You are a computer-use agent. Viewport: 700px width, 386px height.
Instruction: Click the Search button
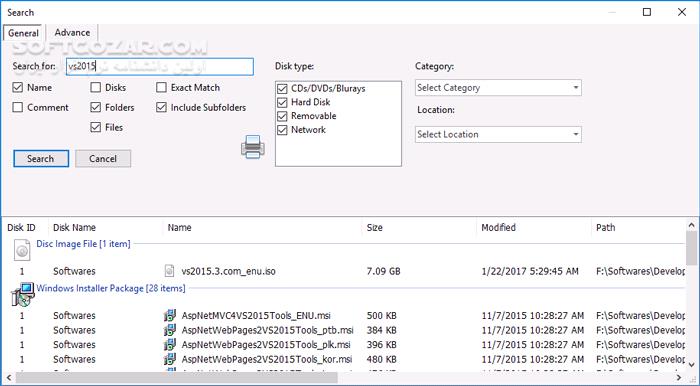click(x=41, y=158)
